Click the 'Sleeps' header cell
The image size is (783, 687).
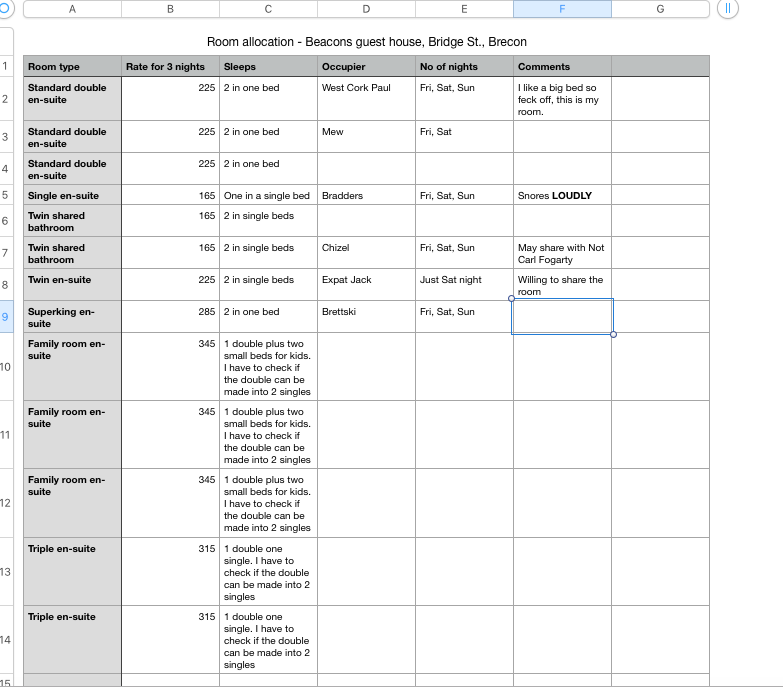[268, 66]
